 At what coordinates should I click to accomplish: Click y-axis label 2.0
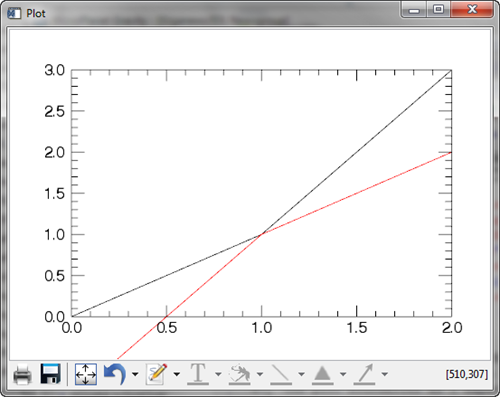point(55,153)
